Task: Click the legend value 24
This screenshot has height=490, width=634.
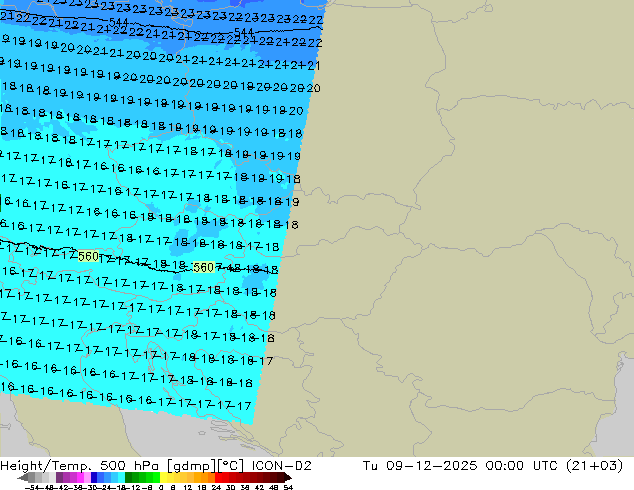Action: point(216,488)
